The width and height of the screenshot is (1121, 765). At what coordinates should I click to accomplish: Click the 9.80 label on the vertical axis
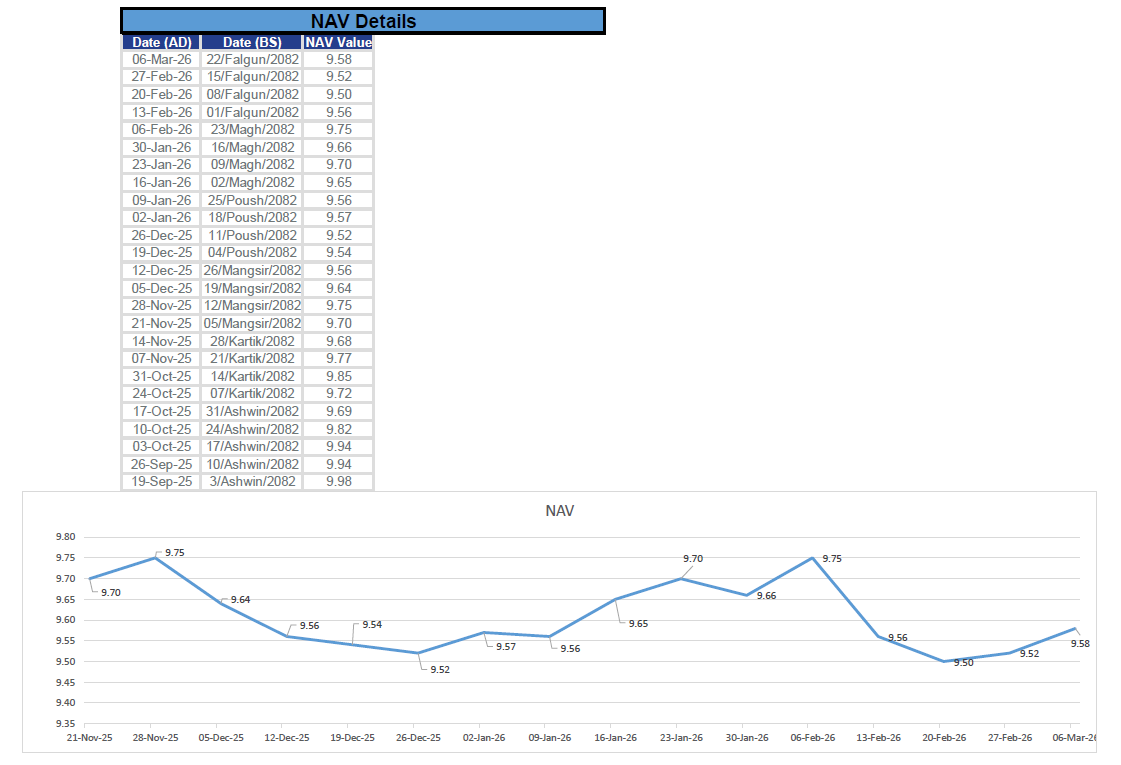pyautogui.click(x=64, y=537)
